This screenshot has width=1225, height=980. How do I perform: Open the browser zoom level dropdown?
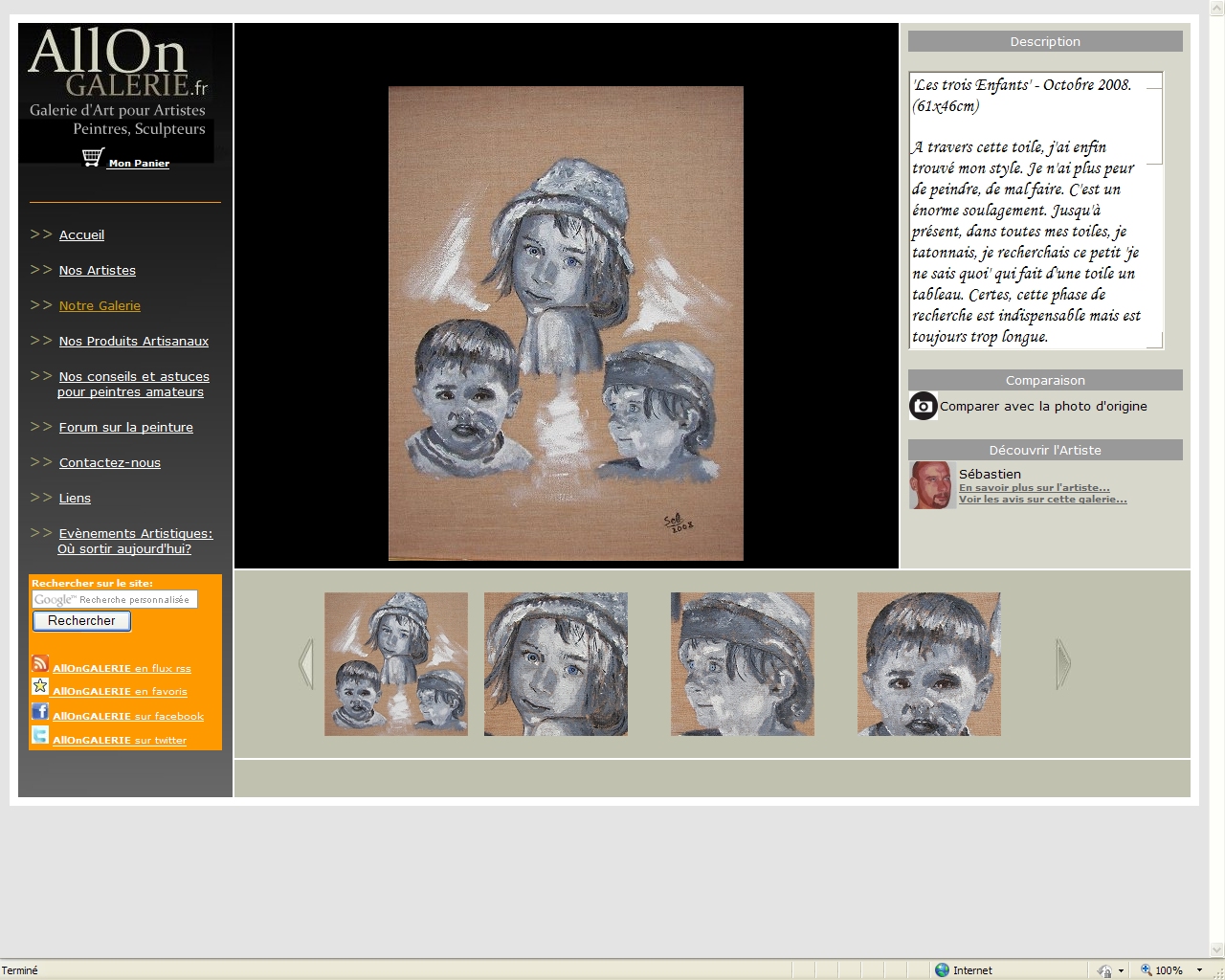[1199, 970]
